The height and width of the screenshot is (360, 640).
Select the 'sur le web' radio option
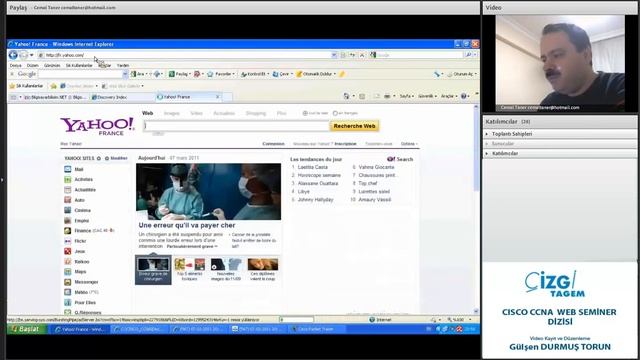pyautogui.click(x=305, y=113)
